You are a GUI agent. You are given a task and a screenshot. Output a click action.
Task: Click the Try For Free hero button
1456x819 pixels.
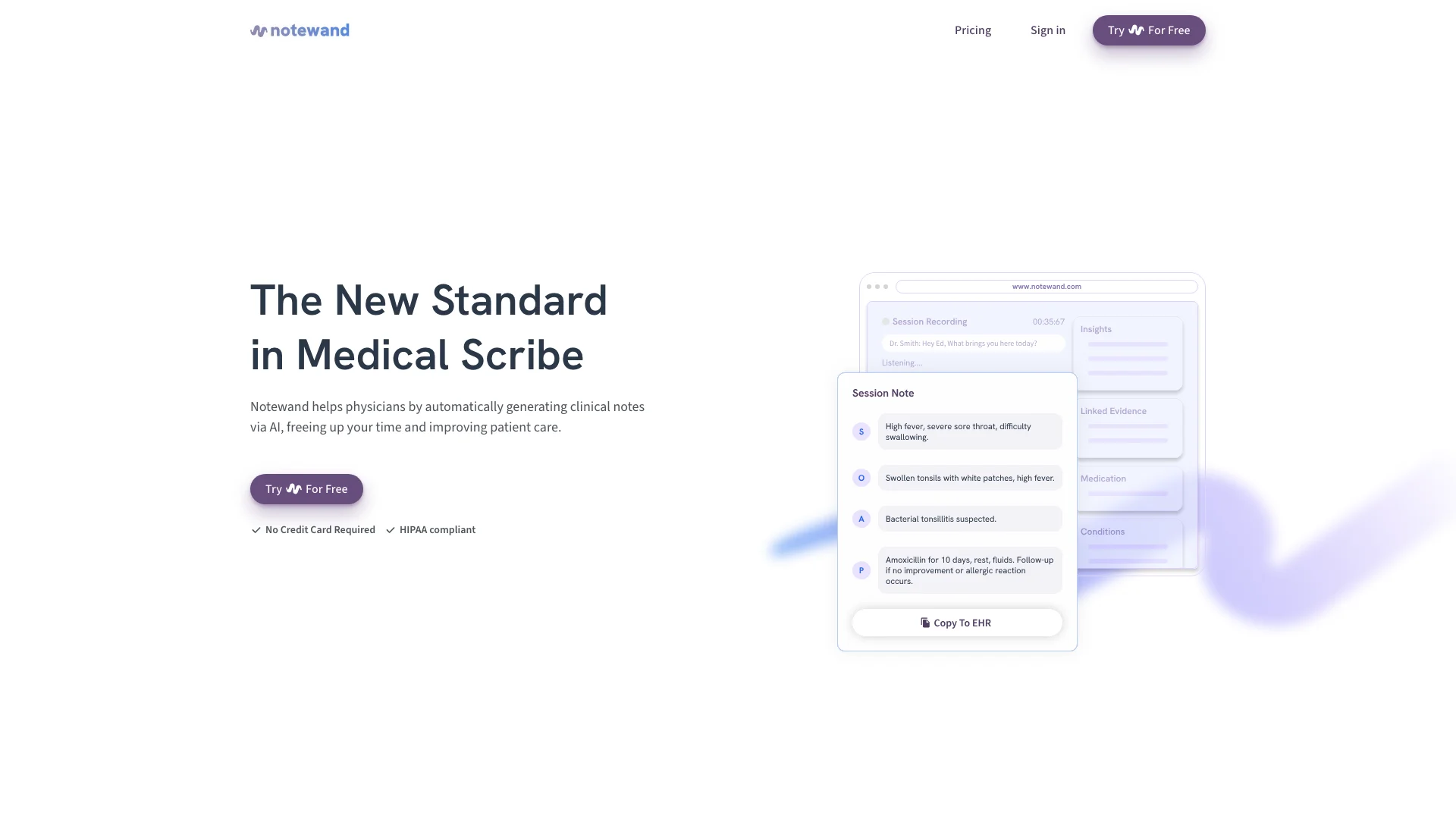(x=306, y=489)
